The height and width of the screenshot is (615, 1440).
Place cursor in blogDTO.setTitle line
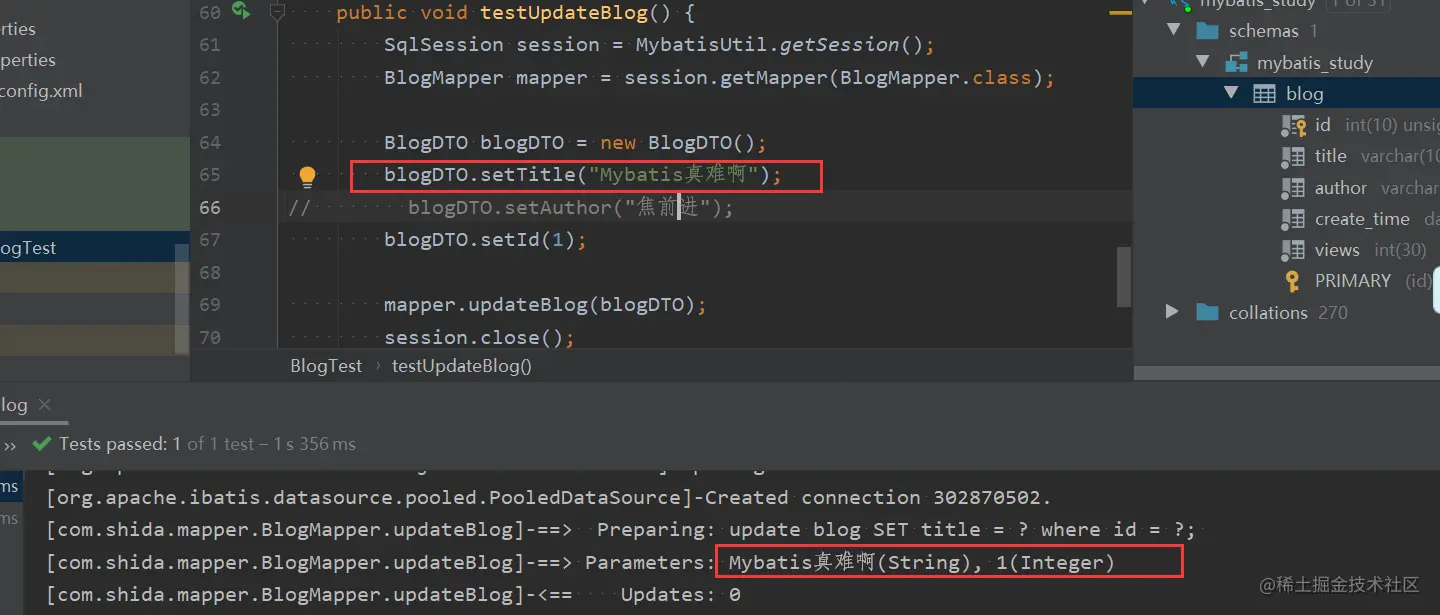[x=582, y=175]
